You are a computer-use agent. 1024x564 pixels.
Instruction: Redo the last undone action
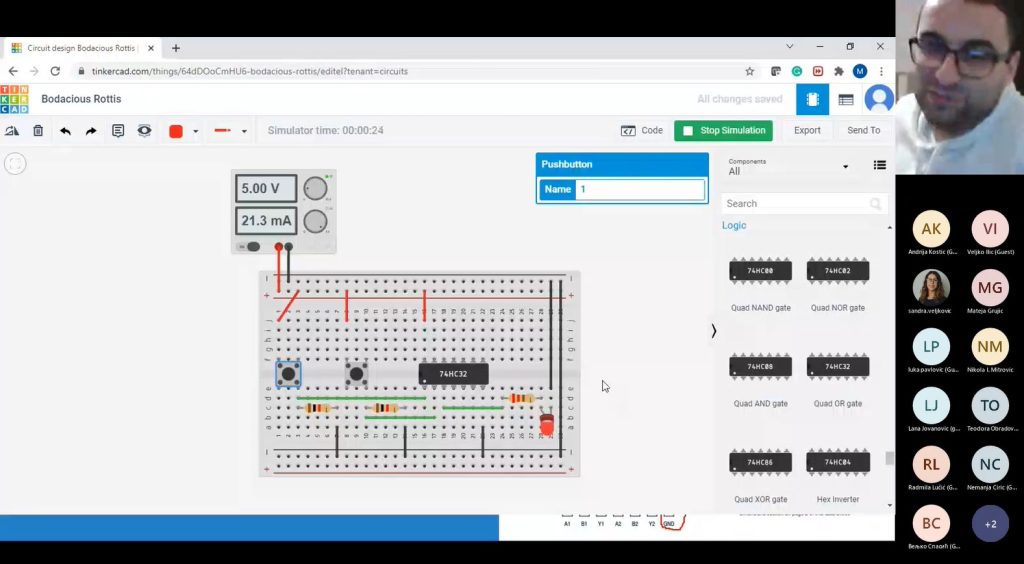point(91,131)
